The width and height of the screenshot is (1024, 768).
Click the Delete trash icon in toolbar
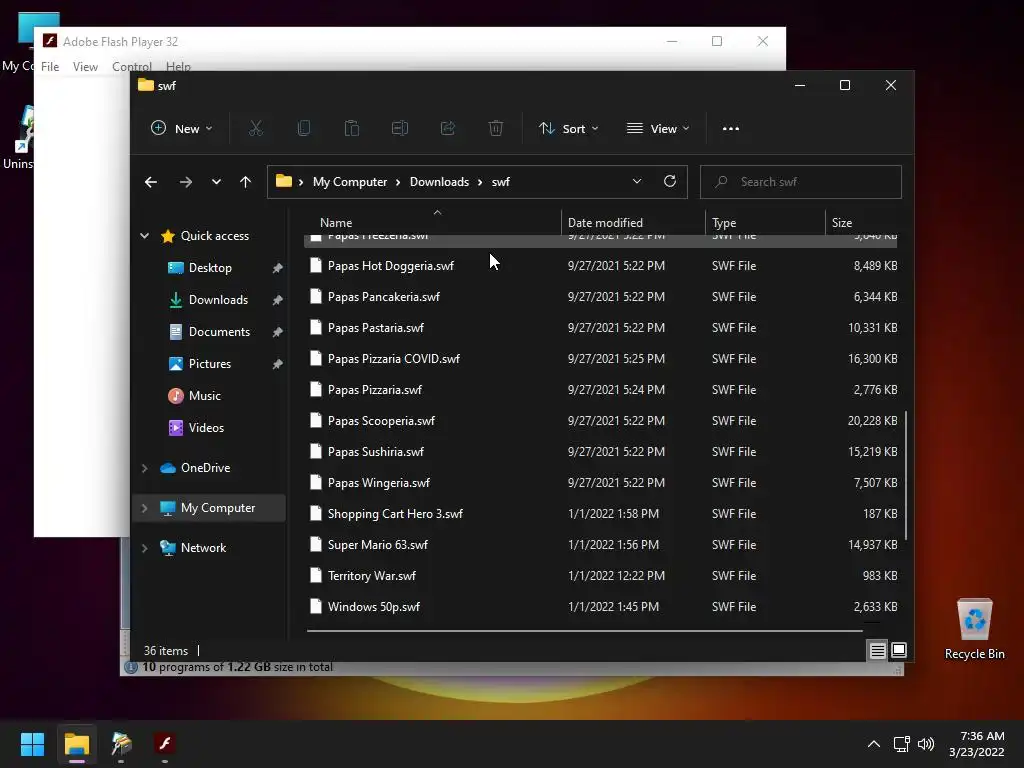(496, 128)
